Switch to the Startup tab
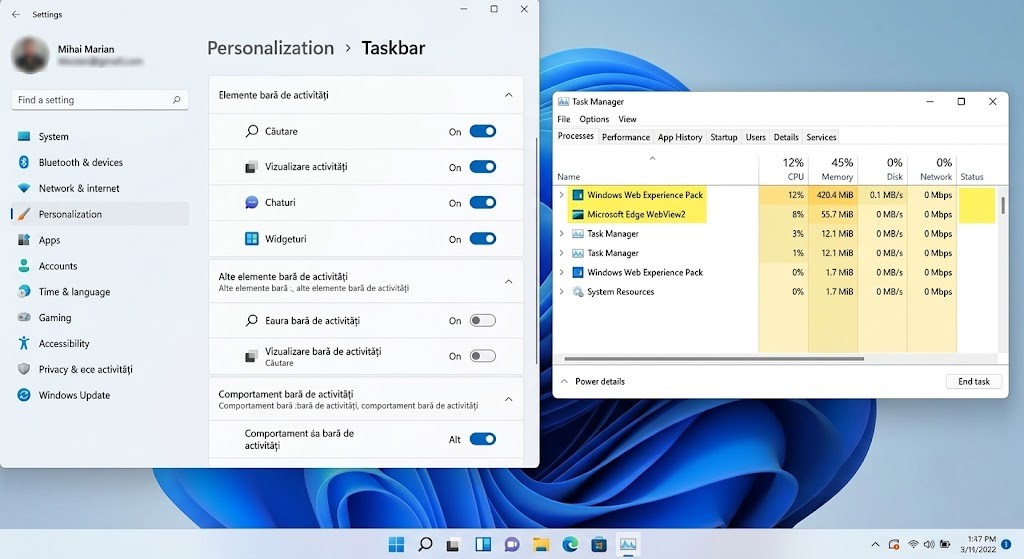This screenshot has height=559, width=1024. pos(724,137)
